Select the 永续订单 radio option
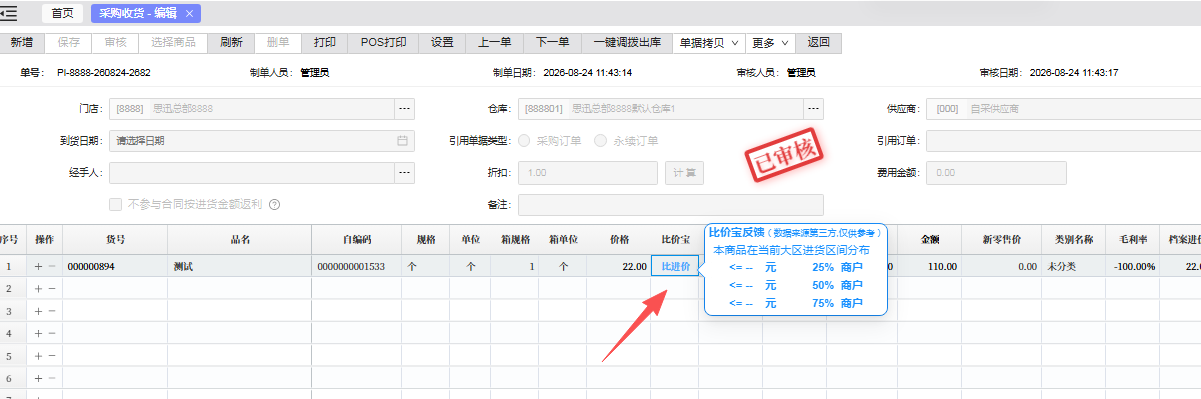This screenshot has width=1201, height=399. tap(601, 141)
